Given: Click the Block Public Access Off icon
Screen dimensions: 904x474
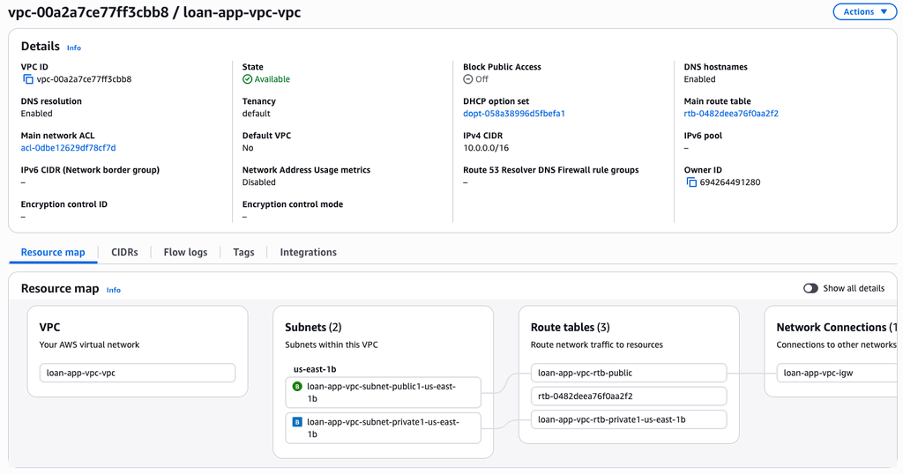Looking at the screenshot, I should coord(468,79).
